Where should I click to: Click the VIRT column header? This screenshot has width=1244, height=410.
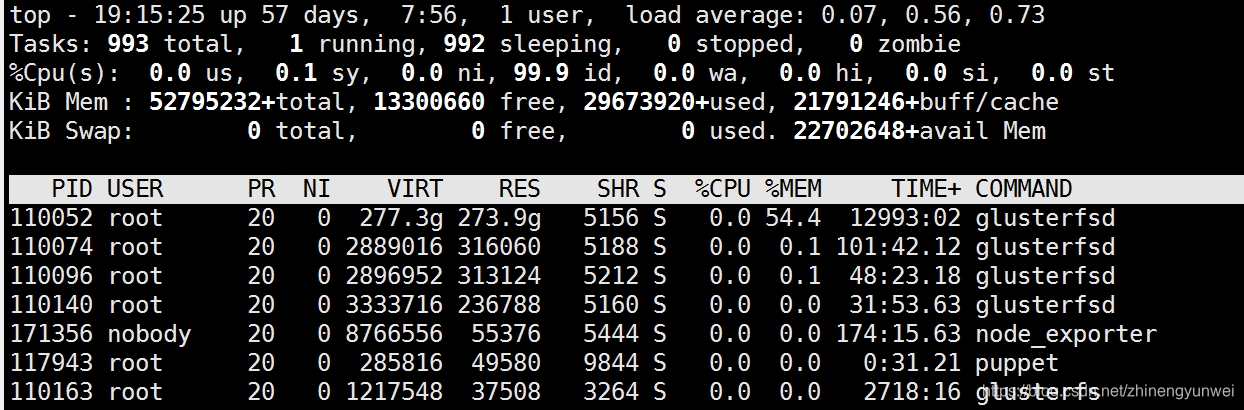[x=415, y=189]
